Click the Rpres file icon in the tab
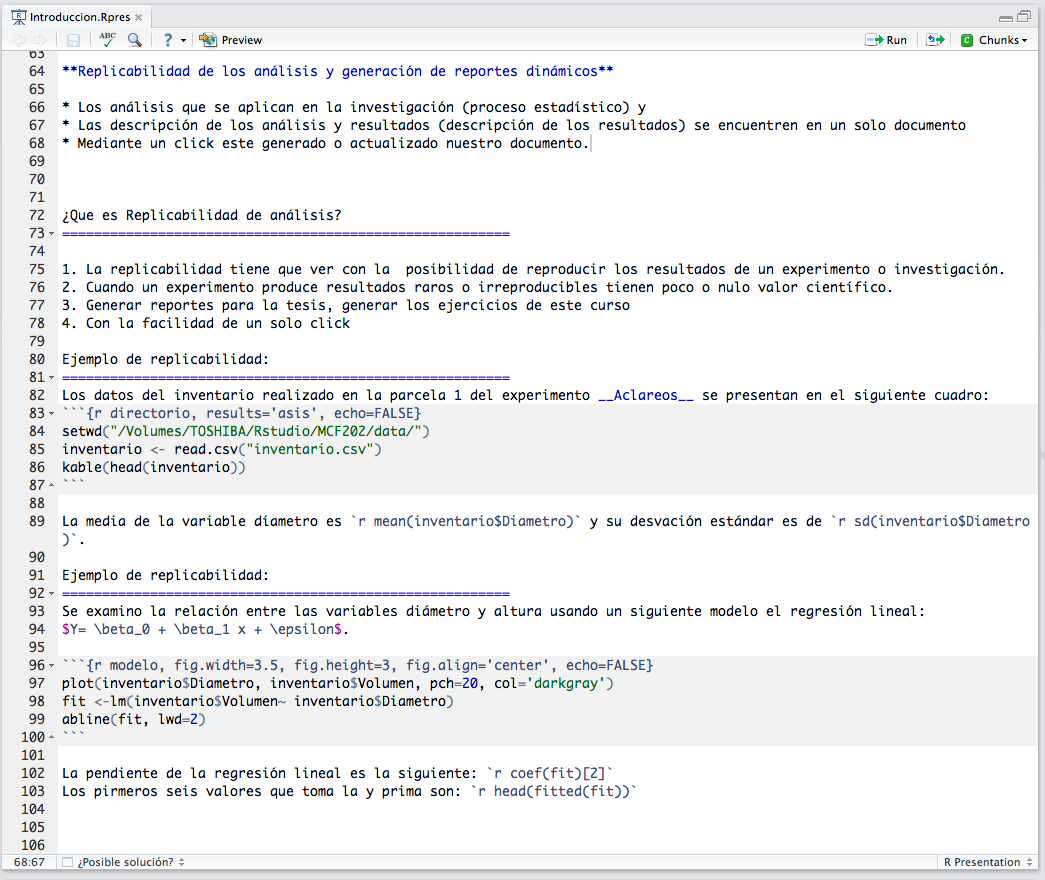Screen dimensions: 1045x880 [x=19, y=17]
